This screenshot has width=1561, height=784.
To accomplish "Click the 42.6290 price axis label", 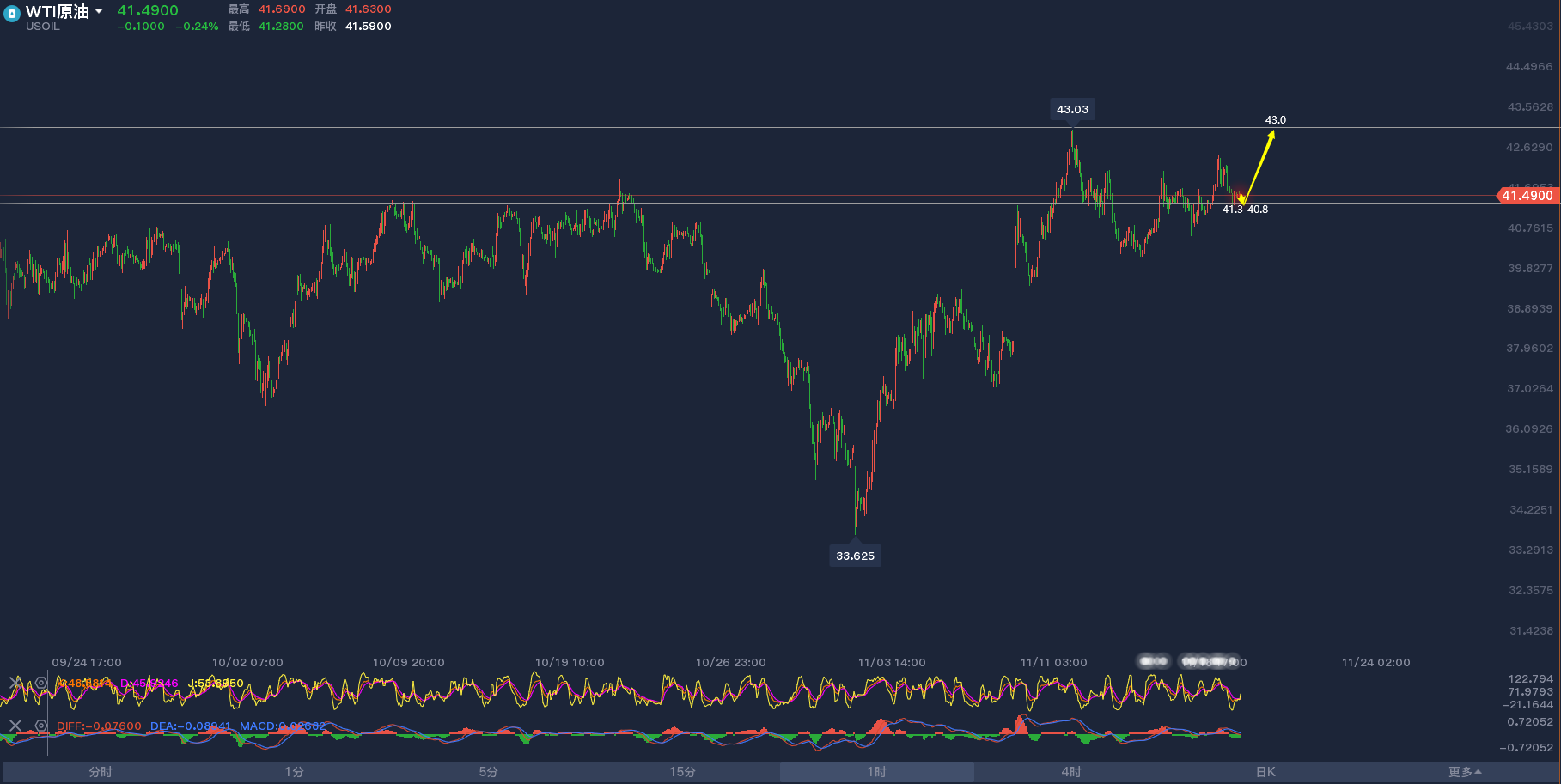I will [x=1529, y=148].
